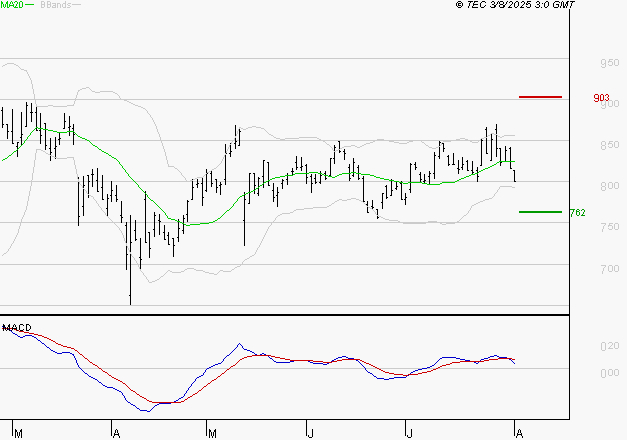The width and height of the screenshot is (627, 440).
Task: Click the 800 price axis label
Action: click(610, 186)
